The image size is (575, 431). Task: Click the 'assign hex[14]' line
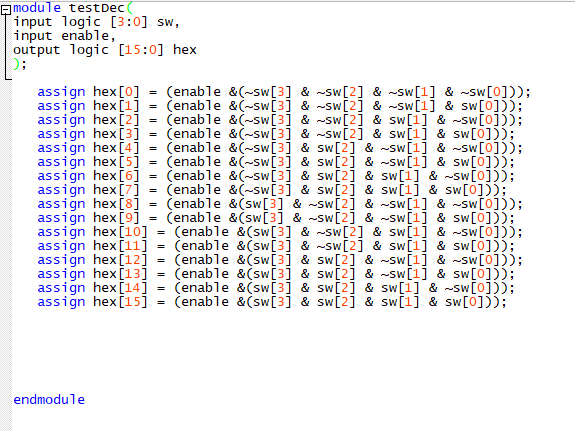point(276,288)
